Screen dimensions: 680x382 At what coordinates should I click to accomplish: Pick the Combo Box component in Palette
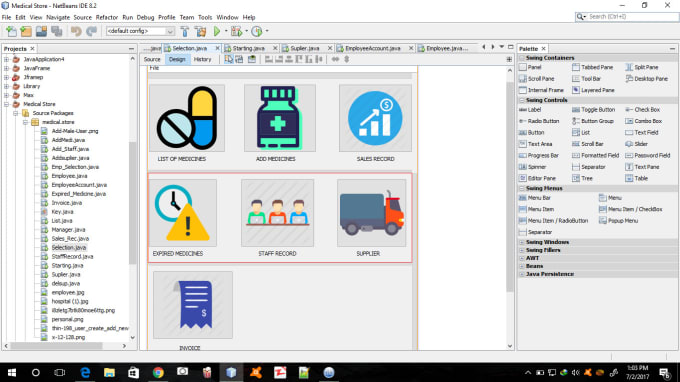click(x=644, y=121)
